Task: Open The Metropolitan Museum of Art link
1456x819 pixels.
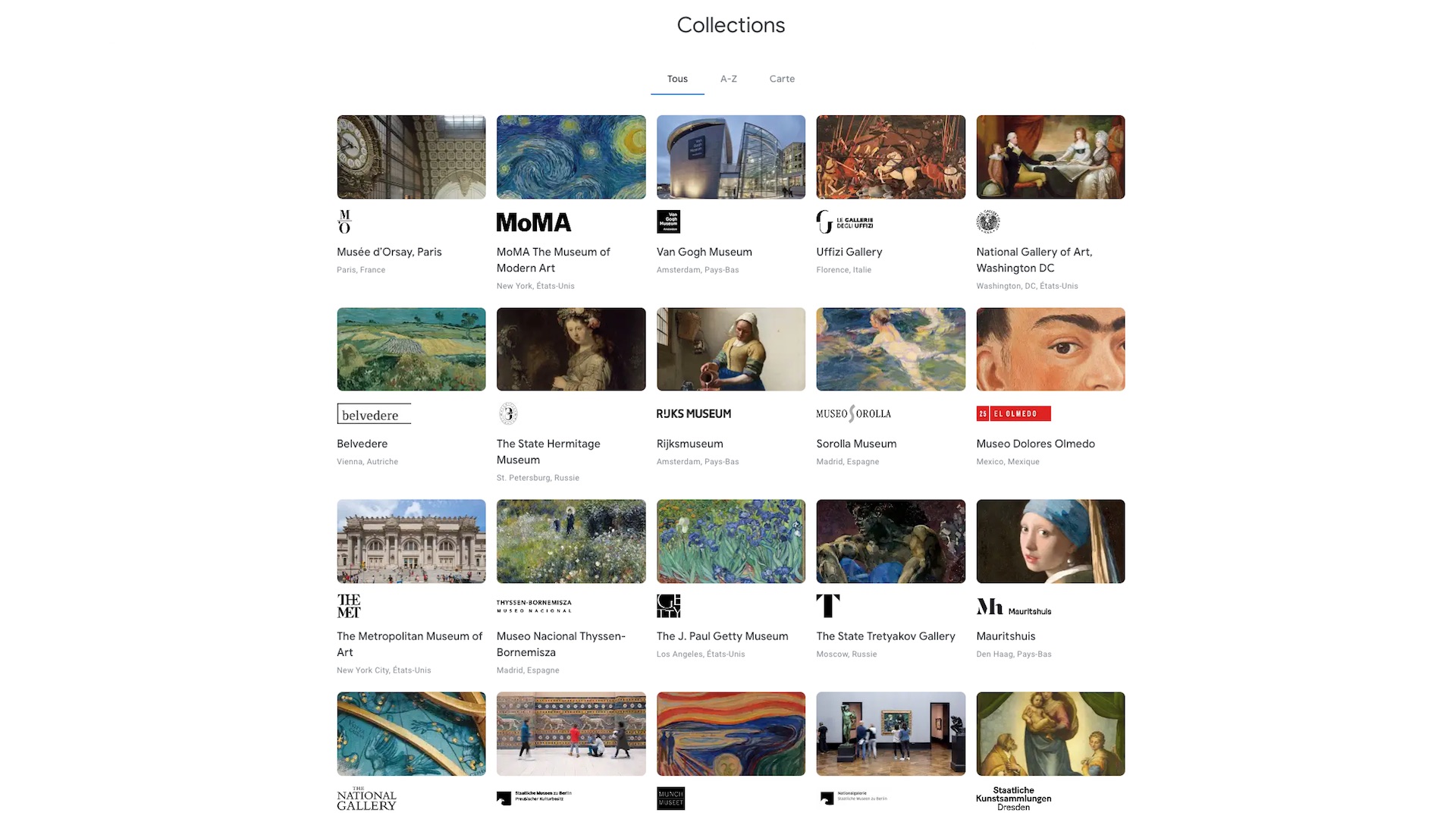Action: point(409,644)
